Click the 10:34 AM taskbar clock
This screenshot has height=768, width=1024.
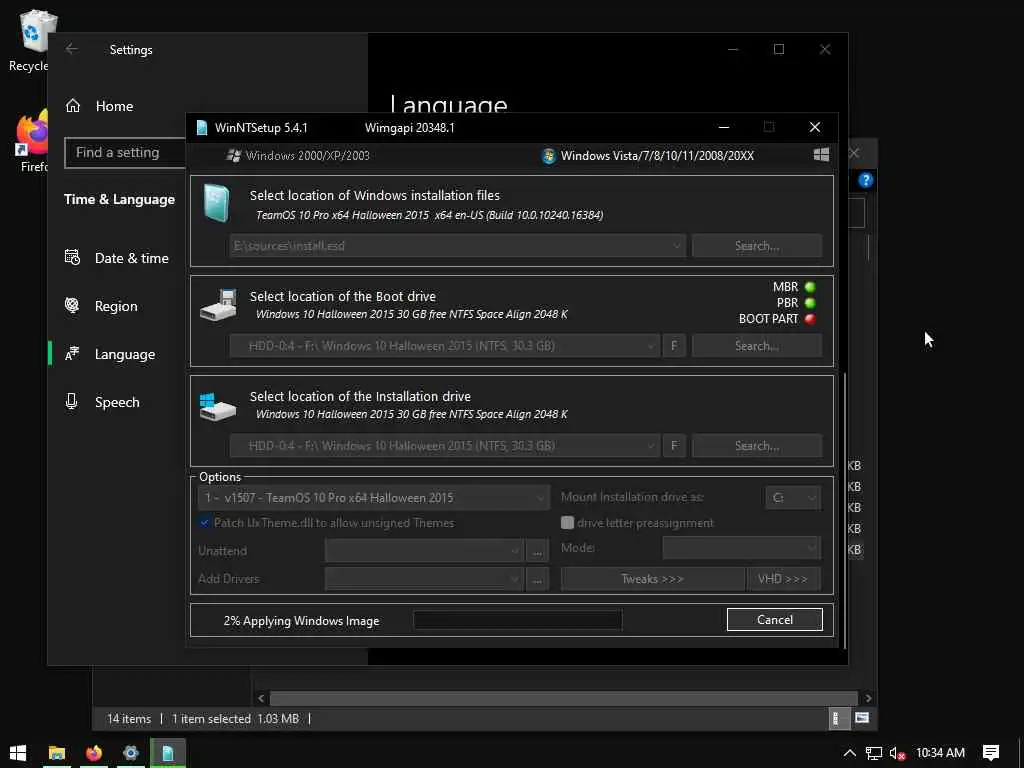click(x=940, y=753)
